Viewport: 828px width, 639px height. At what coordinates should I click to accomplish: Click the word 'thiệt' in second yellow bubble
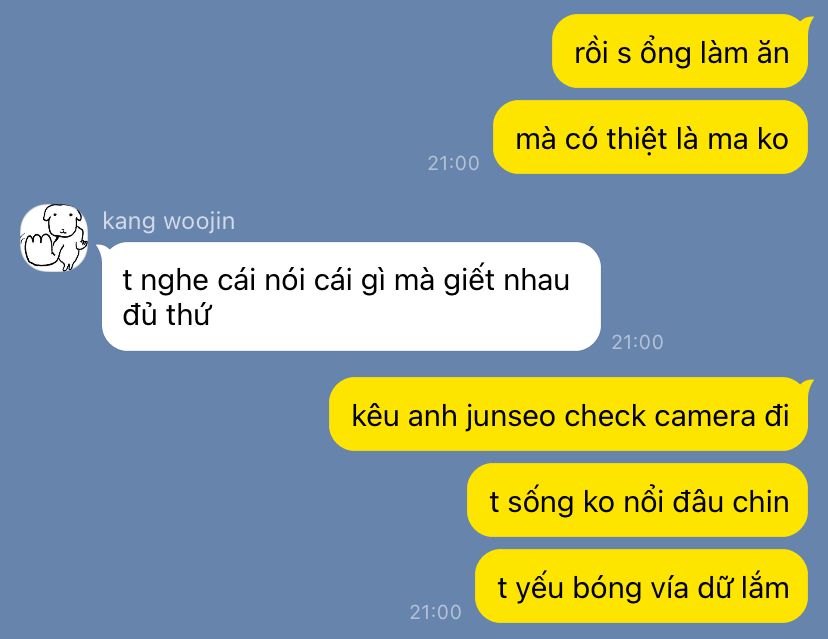637,139
